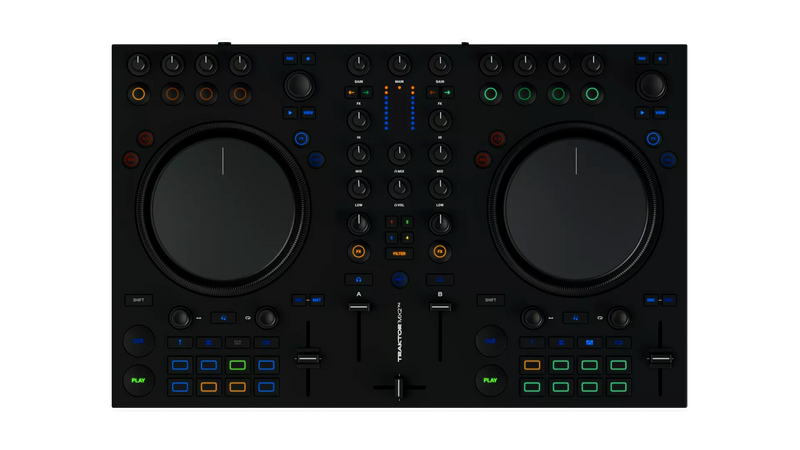Select mixer FX slot 3 blue button
The width and height of the screenshot is (800, 450).
tap(392, 238)
